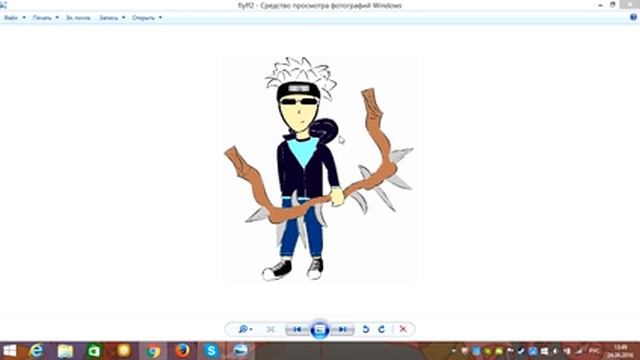
Task: Go to the previous photo
Action: click(x=297, y=329)
